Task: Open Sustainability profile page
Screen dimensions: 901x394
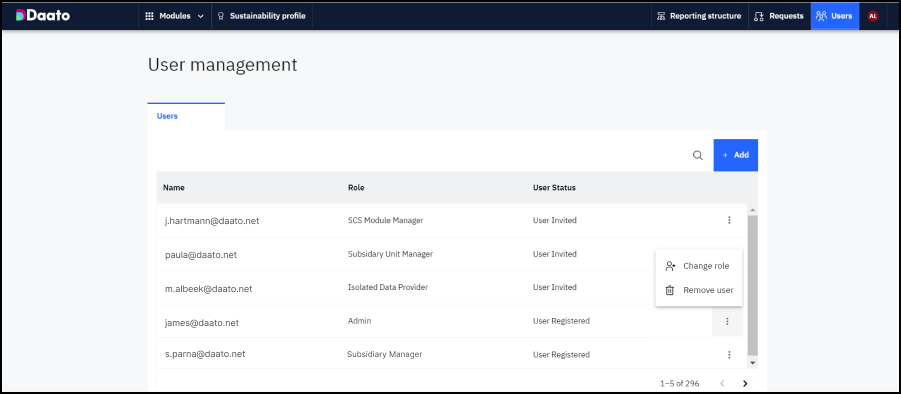Action: coord(262,16)
